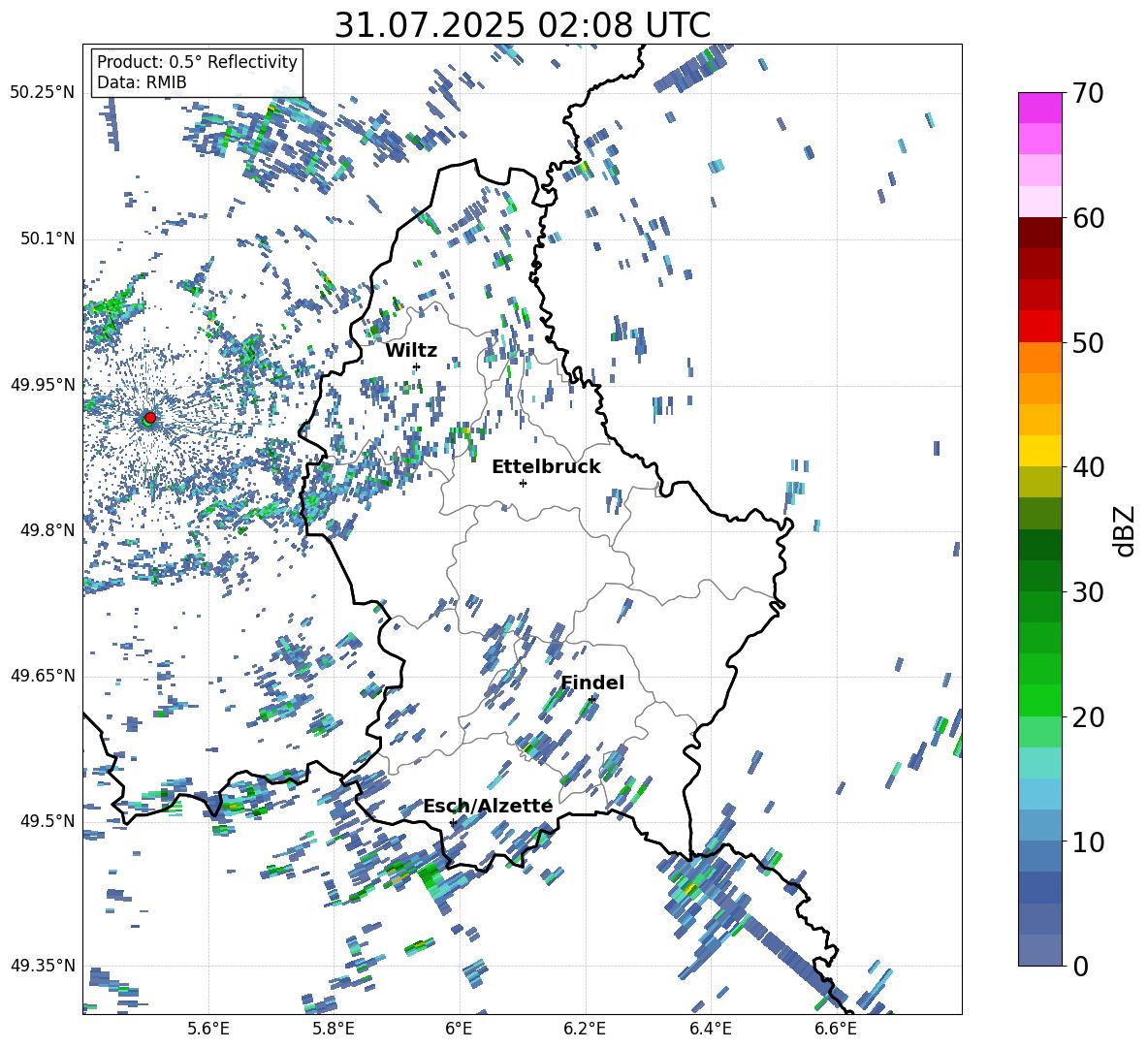Image resolution: width=1148 pixels, height=1048 pixels.
Task: Click the bright green colorbar segment at 20
Action: 1039,700
